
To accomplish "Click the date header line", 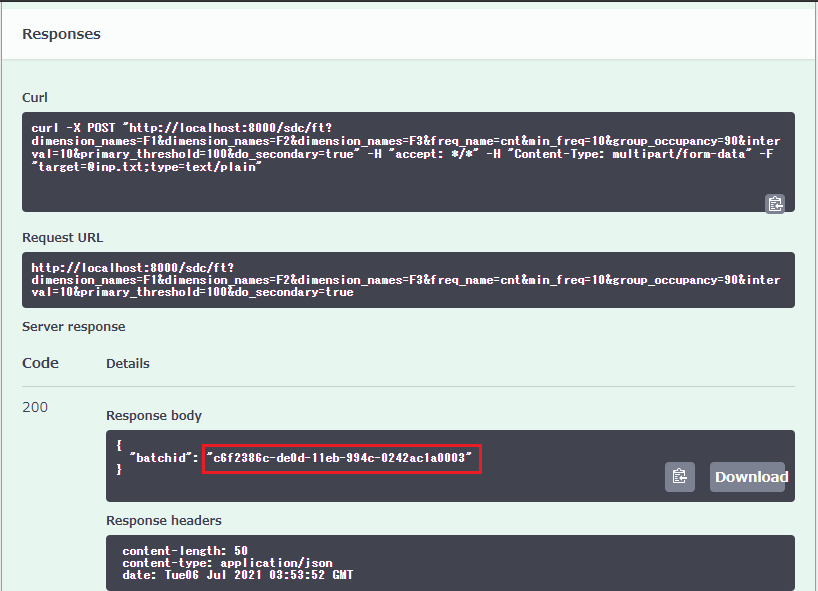I will [237, 575].
